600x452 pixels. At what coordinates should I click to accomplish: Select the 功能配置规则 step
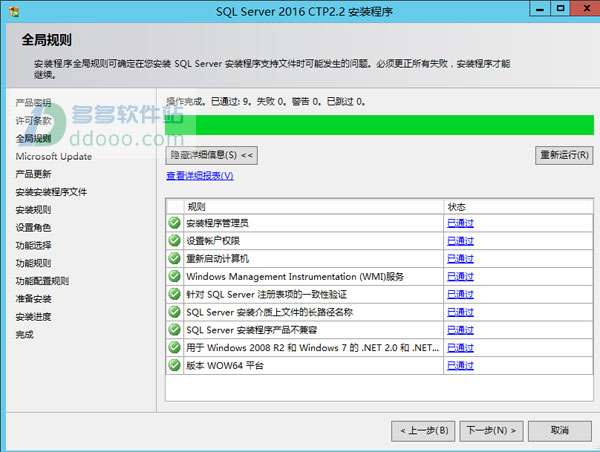tap(42, 281)
